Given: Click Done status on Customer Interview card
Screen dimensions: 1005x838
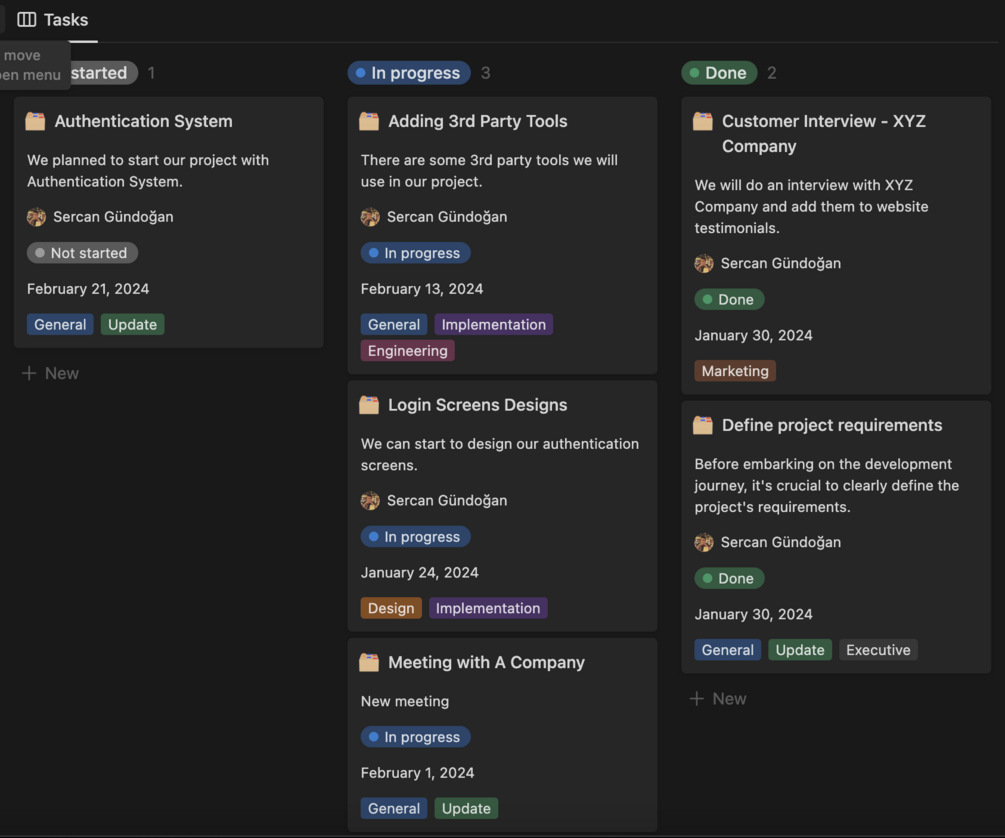Looking at the screenshot, I should 729,299.
